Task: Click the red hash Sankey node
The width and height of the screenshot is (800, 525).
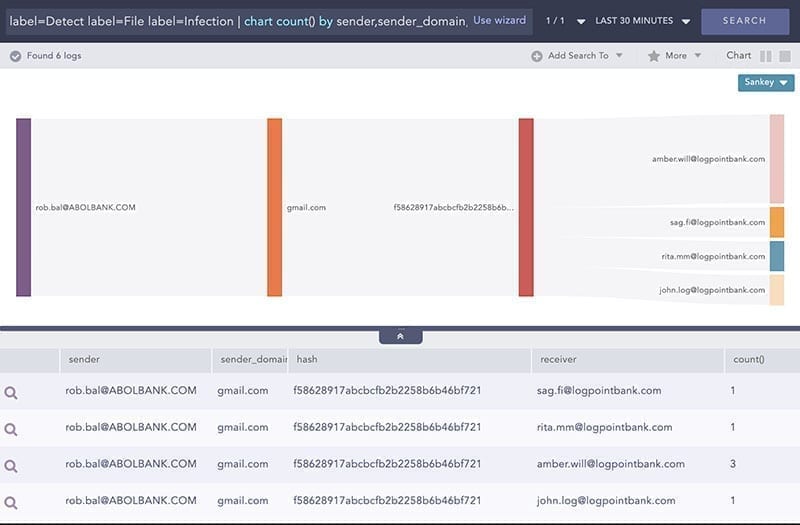Action: pos(526,207)
